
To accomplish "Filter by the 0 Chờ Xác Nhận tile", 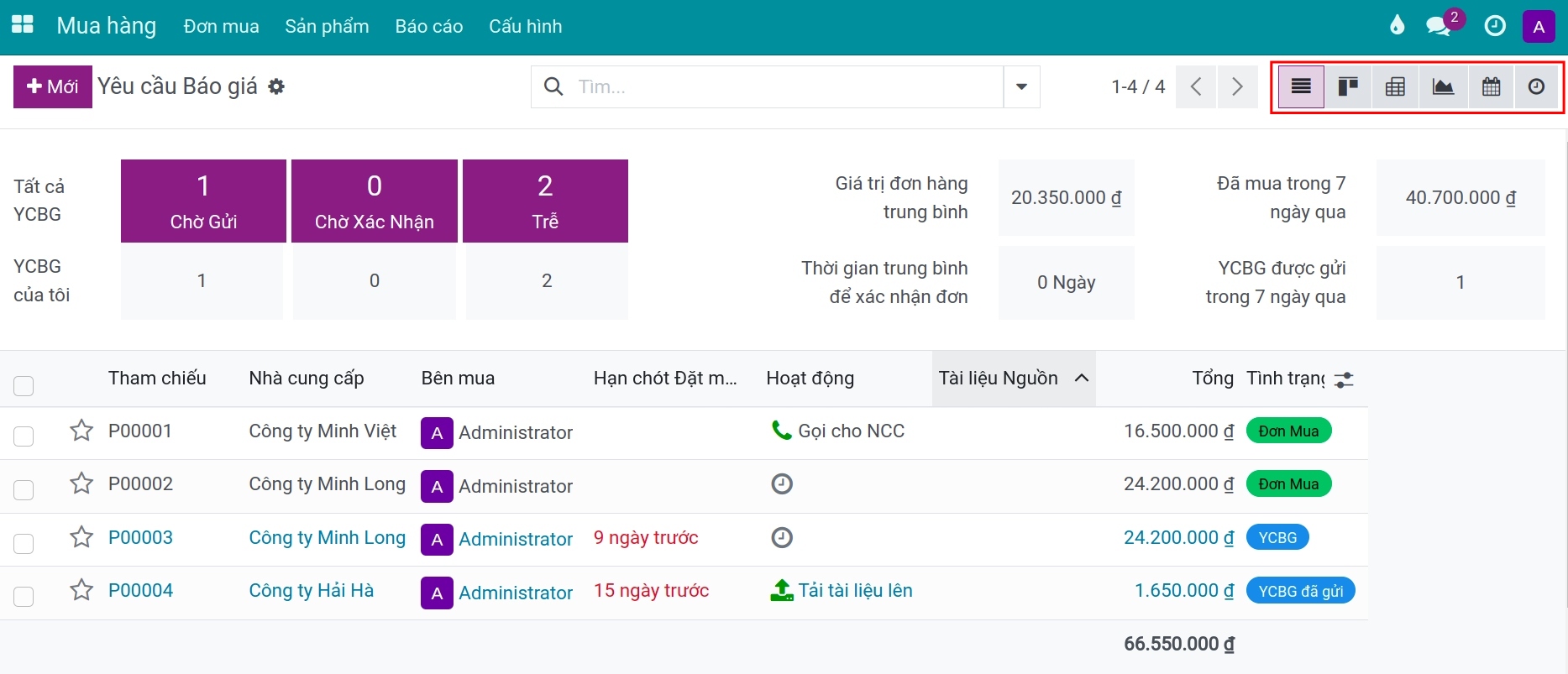I will [375, 201].
